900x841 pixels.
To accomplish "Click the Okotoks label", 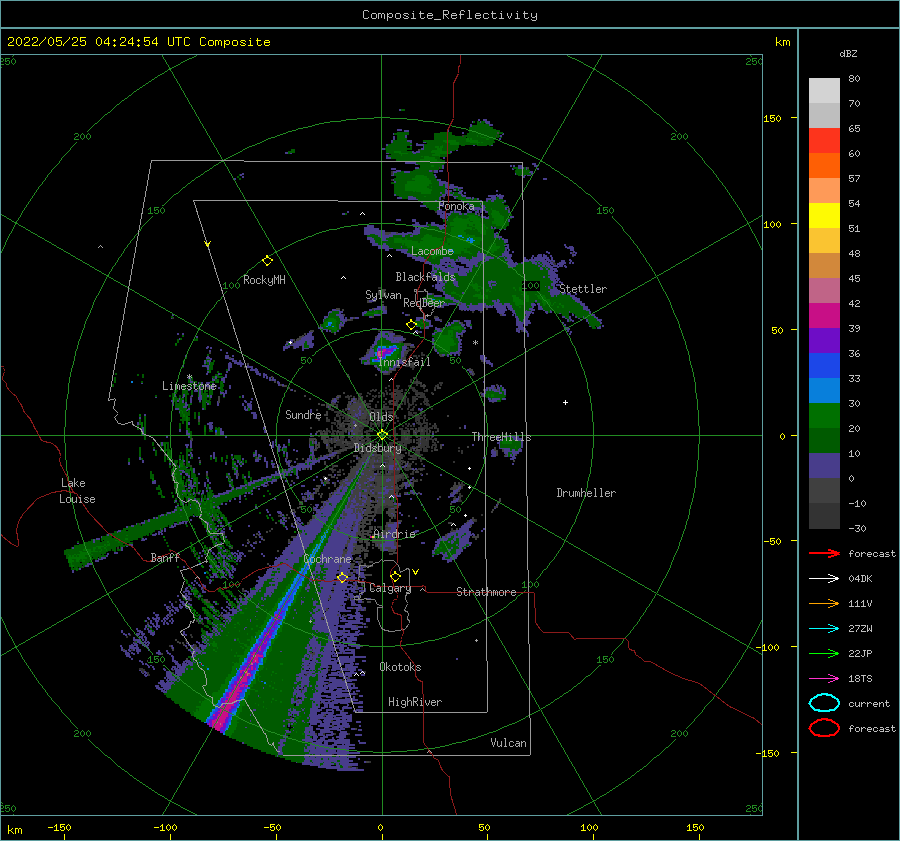I will tap(400, 667).
